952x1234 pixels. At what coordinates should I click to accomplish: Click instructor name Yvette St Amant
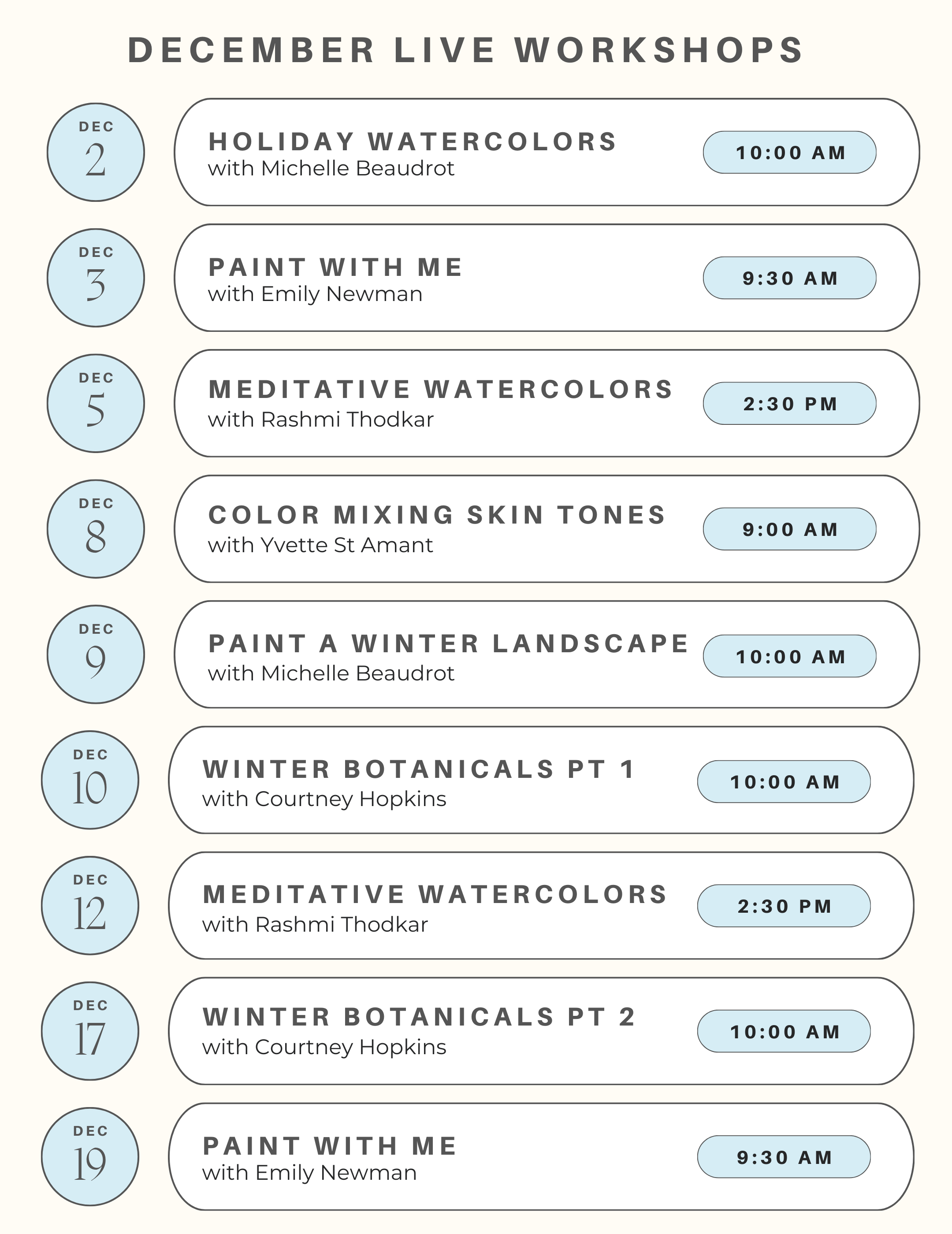coord(320,545)
